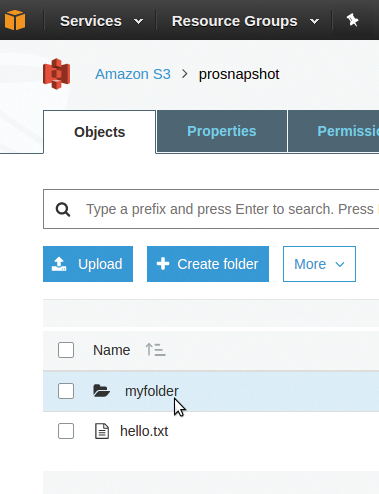Click the sort arrow icon beside Name
Viewport: 379px width, 494px height.
(x=155, y=350)
